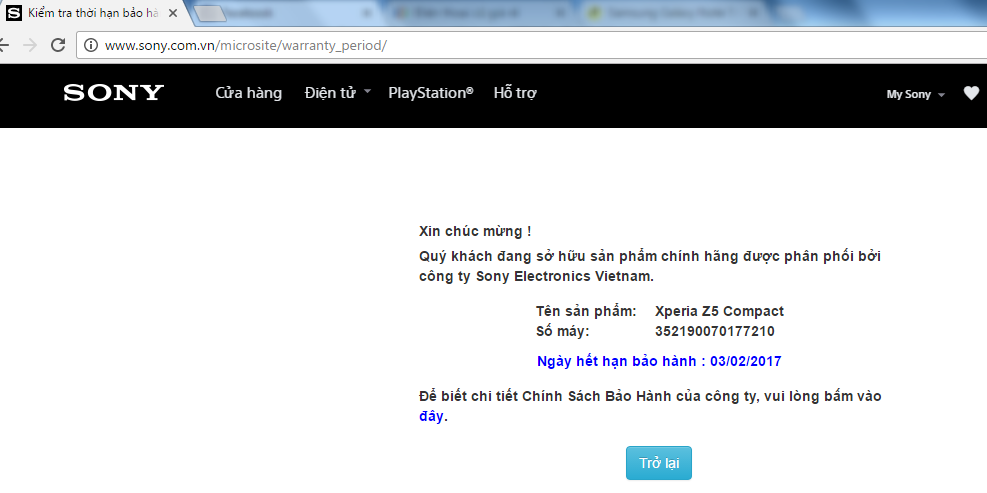Open the Cửa hàng menu item
Image resolution: width=987 pixels, height=493 pixels.
click(x=249, y=93)
